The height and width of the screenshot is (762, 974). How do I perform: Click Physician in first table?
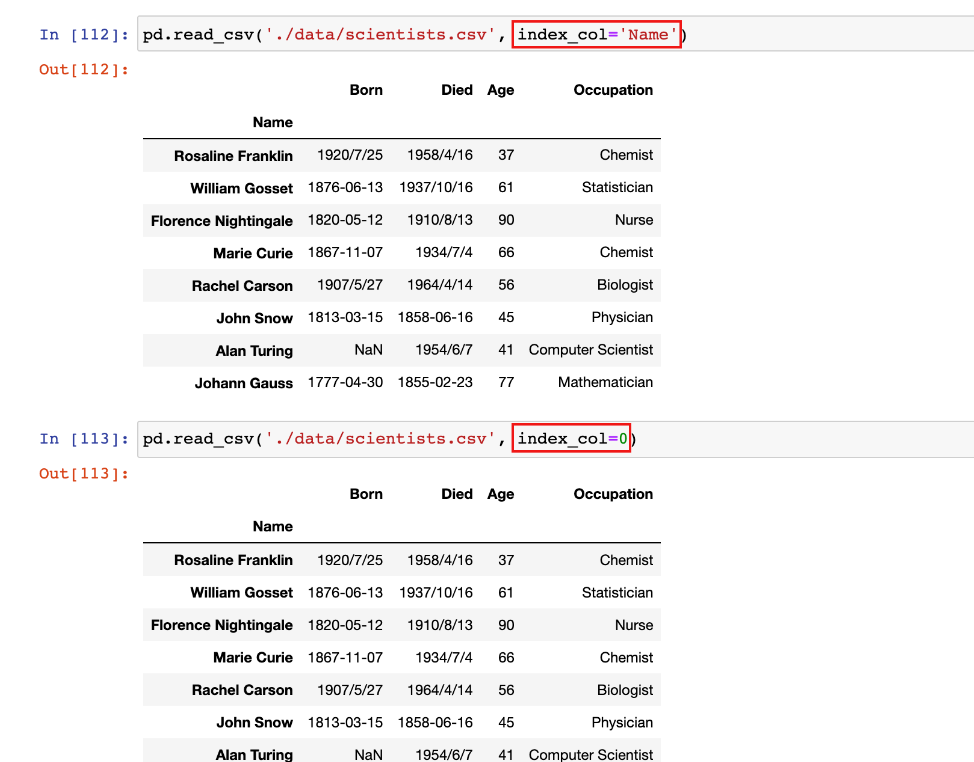point(622,317)
